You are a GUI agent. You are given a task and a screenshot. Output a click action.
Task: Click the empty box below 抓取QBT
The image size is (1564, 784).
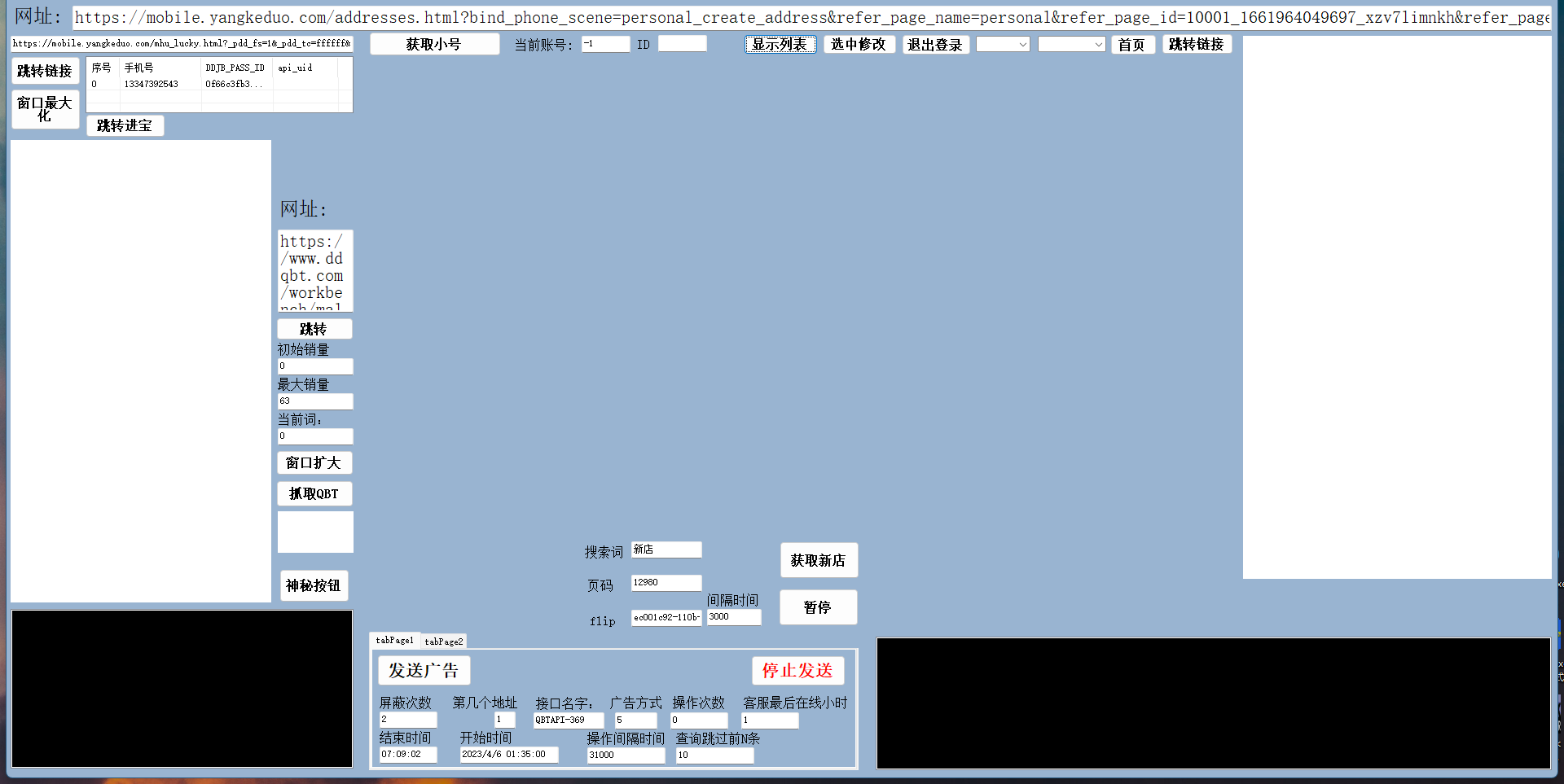coord(315,532)
